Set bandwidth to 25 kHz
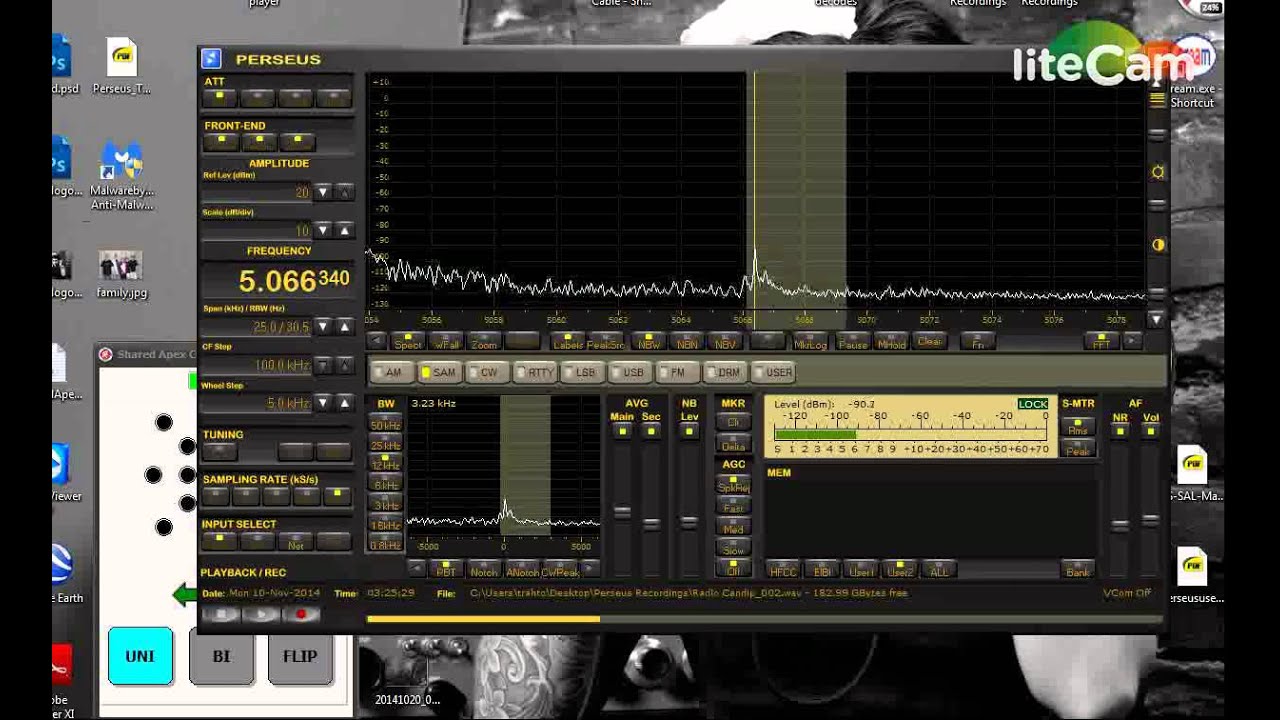The image size is (1280, 720). [385, 444]
